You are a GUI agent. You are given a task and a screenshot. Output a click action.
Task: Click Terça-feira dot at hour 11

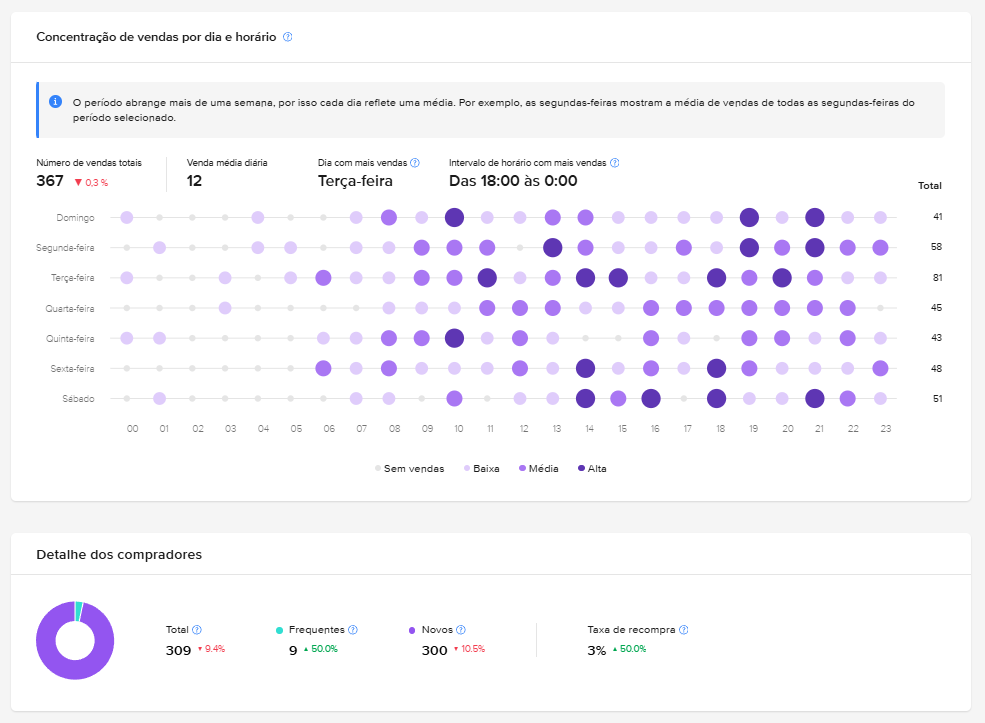click(487, 278)
